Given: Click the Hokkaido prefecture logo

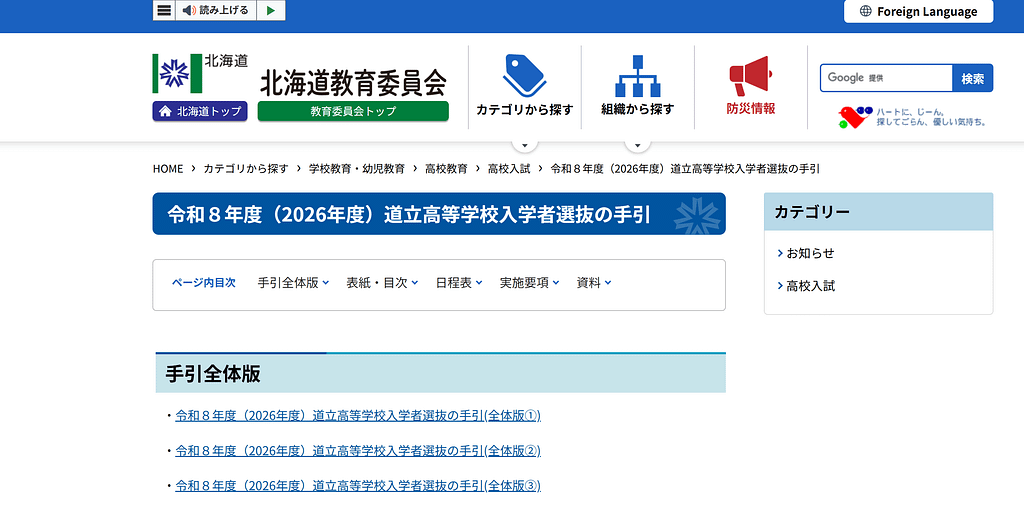Looking at the screenshot, I should point(177,73).
